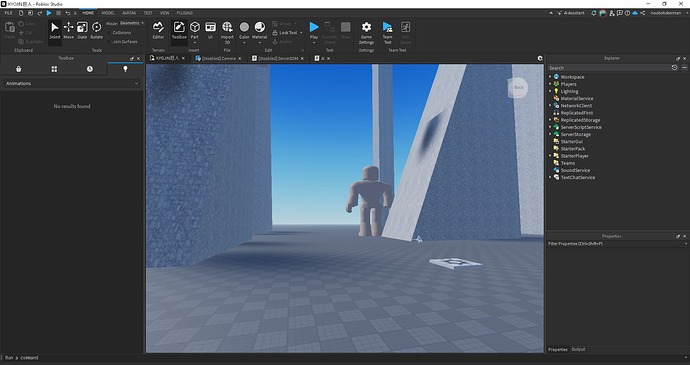Image resolution: width=690 pixels, height=365 pixels.
Task: Open the Toolbox Inventory tab (lock icon)
Action: click(x=18, y=69)
